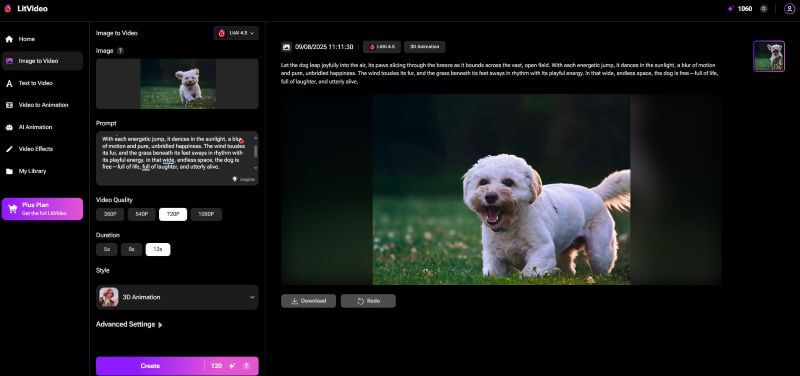Click the Image to Video picture icon
The height and width of the screenshot is (376, 800).
point(9,61)
